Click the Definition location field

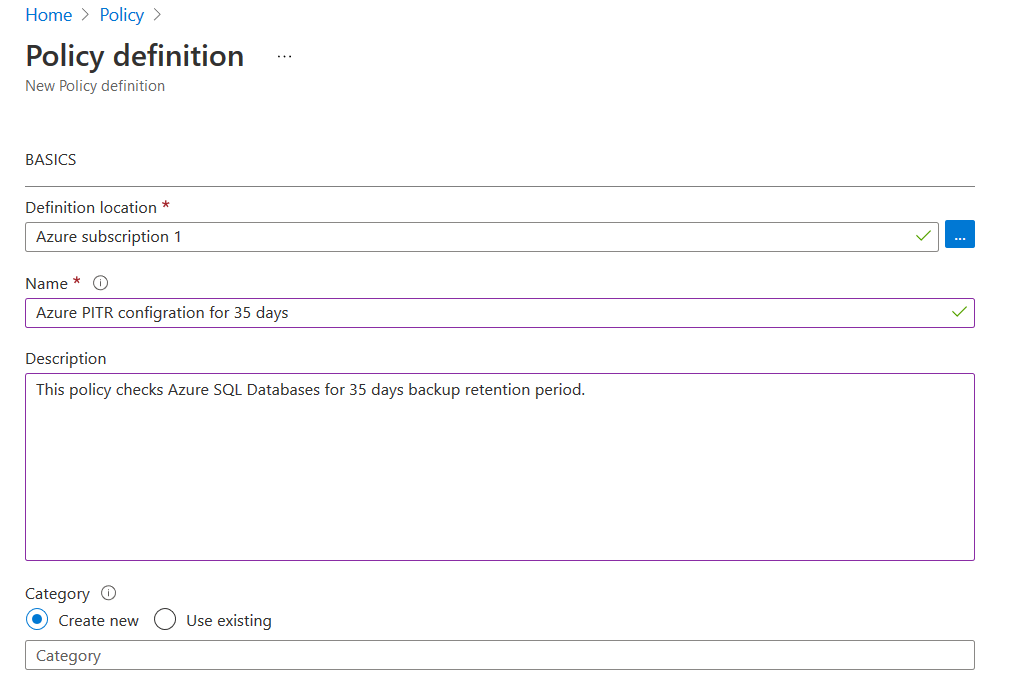click(x=470, y=237)
